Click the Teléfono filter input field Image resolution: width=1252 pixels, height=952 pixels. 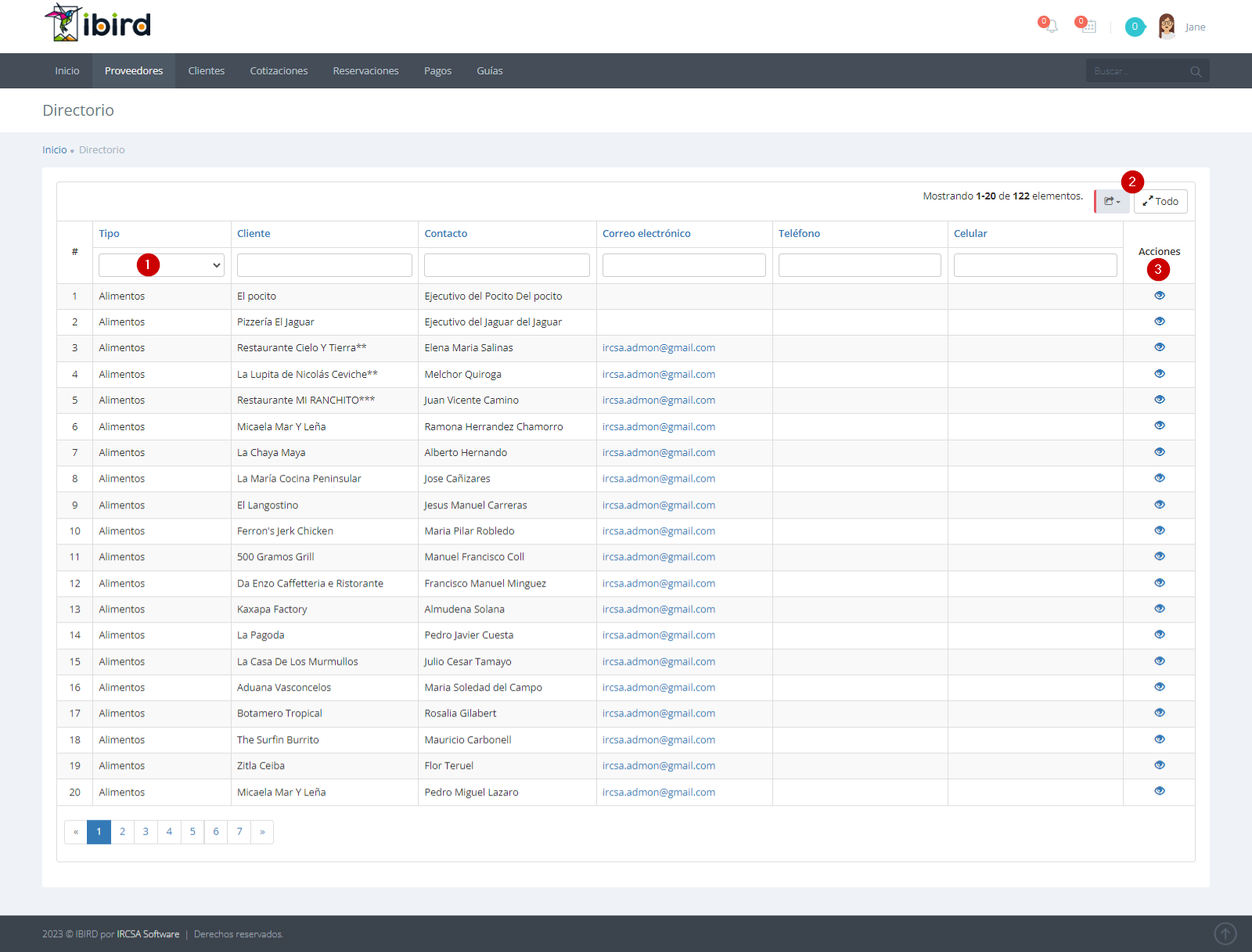pos(860,265)
